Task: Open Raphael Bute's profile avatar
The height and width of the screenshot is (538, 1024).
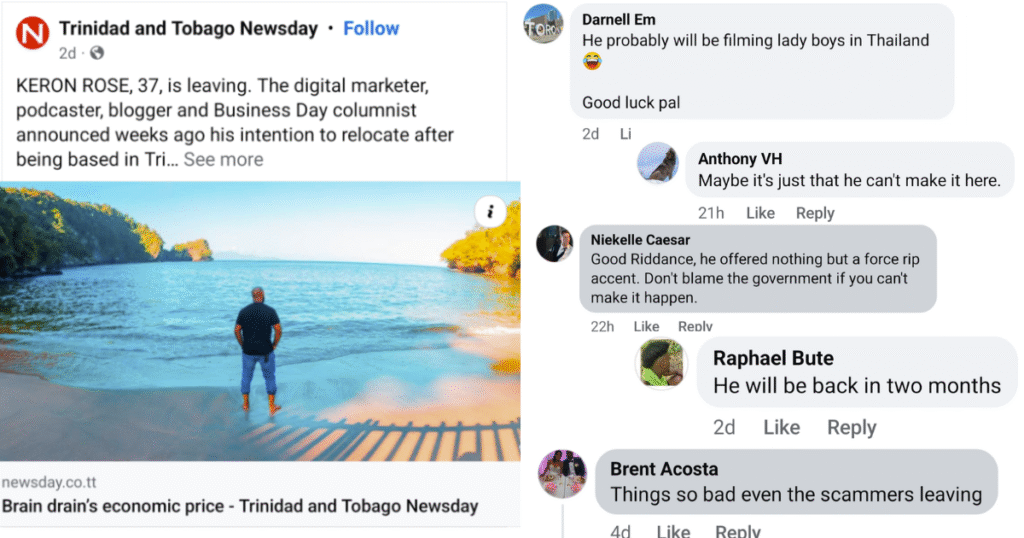Action: 661,362
